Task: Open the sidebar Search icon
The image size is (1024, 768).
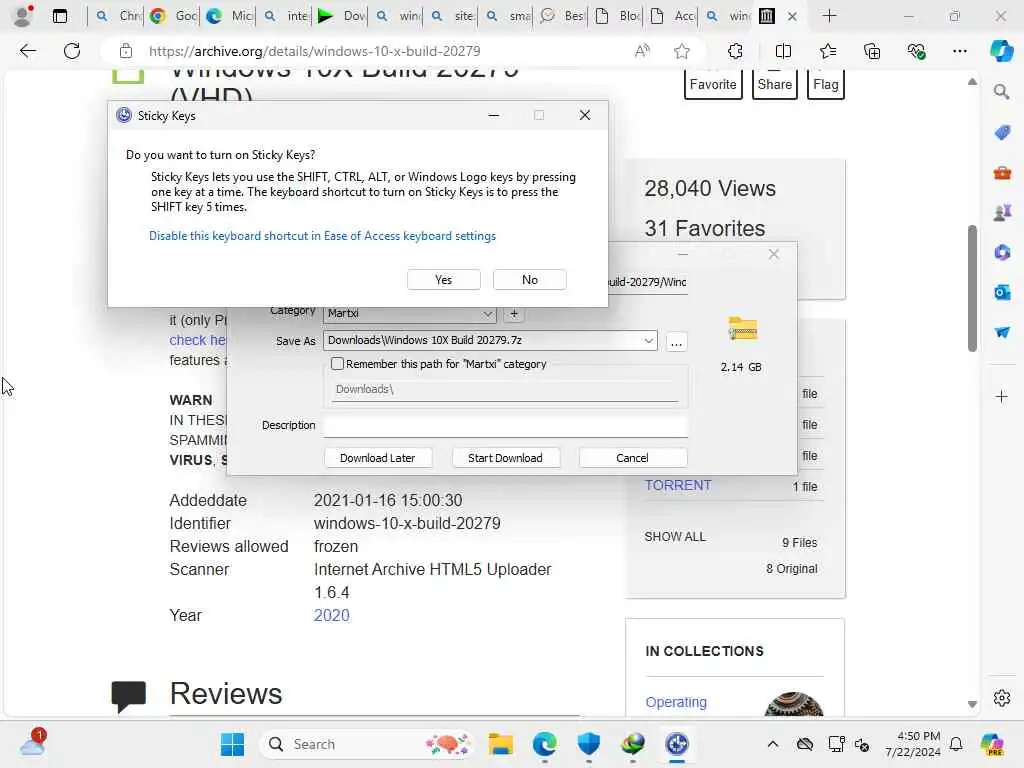Action: click(1001, 92)
